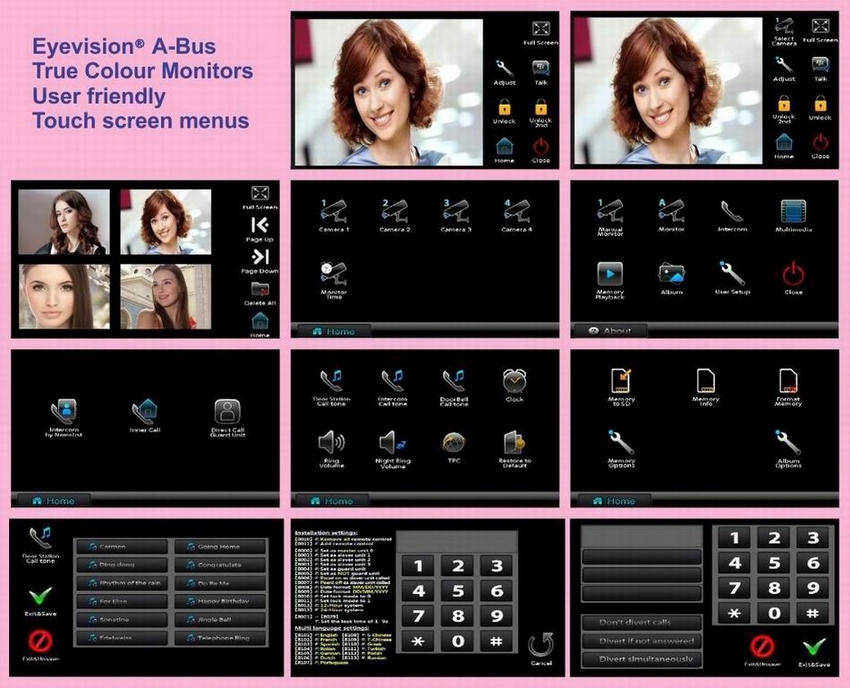850x688 pixels.
Task: Tap Exit&Save check on divert screen
Action: pos(814,647)
